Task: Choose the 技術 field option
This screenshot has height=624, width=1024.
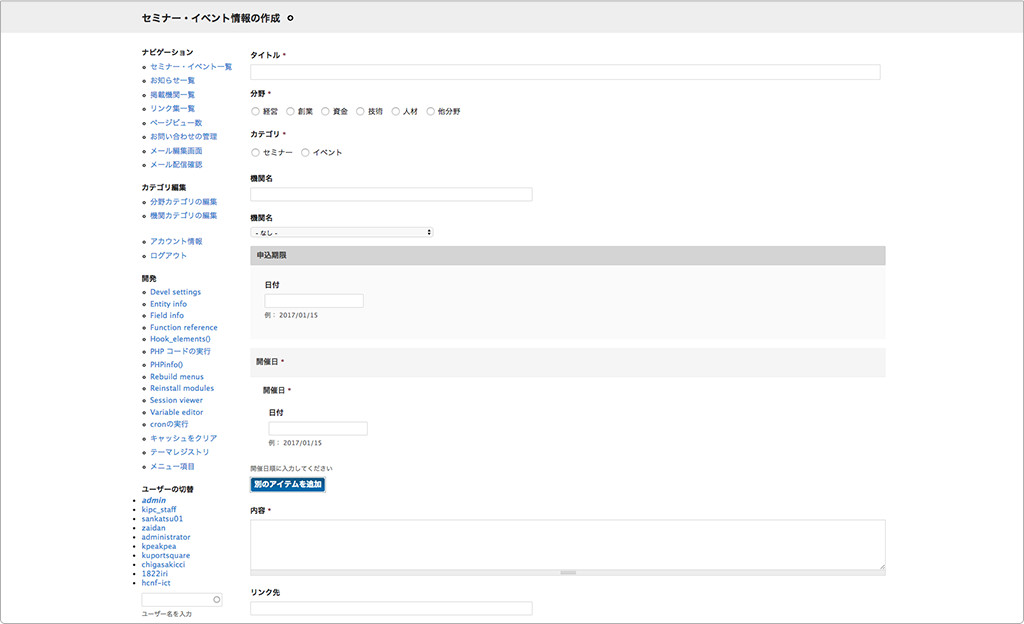Action: (360, 112)
